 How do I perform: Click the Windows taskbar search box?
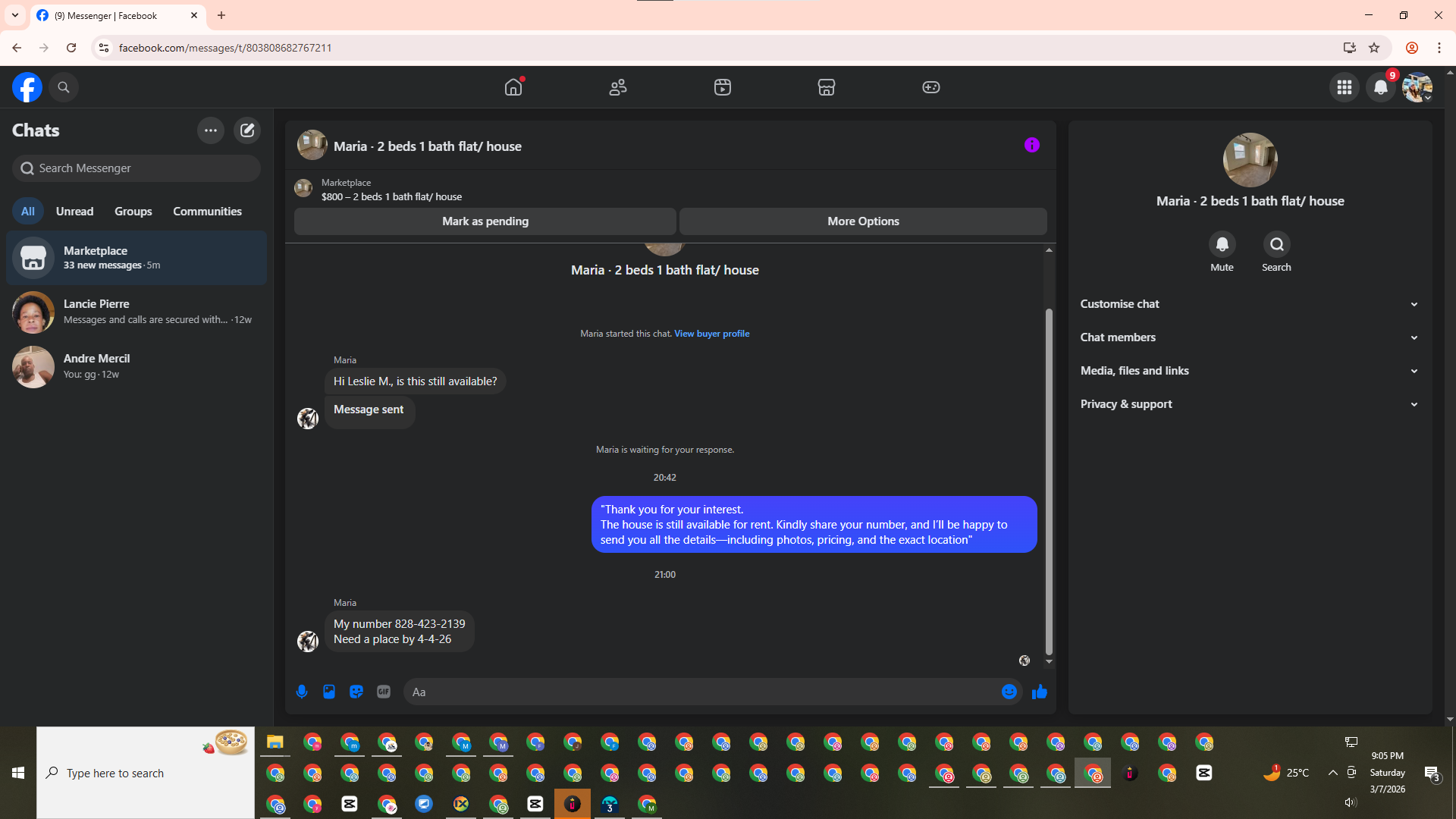(146, 773)
